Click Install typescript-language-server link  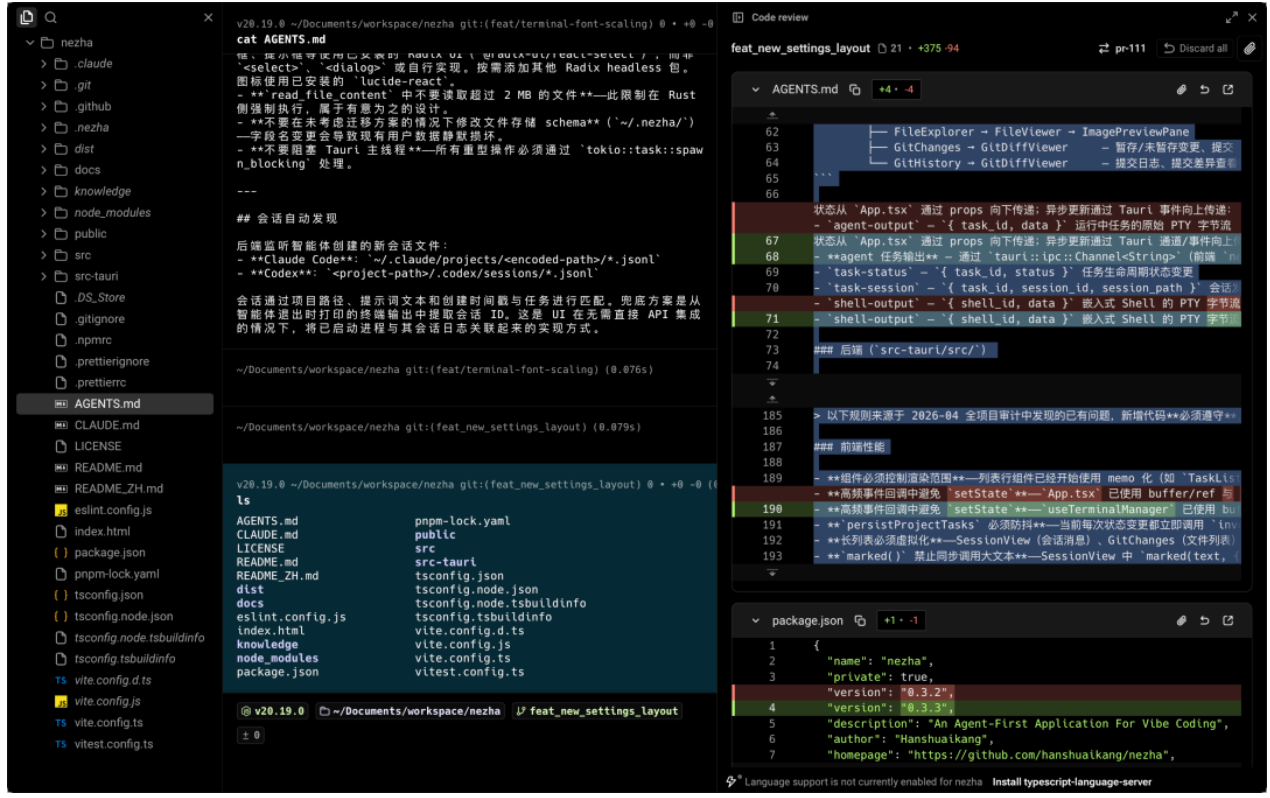(1072, 782)
